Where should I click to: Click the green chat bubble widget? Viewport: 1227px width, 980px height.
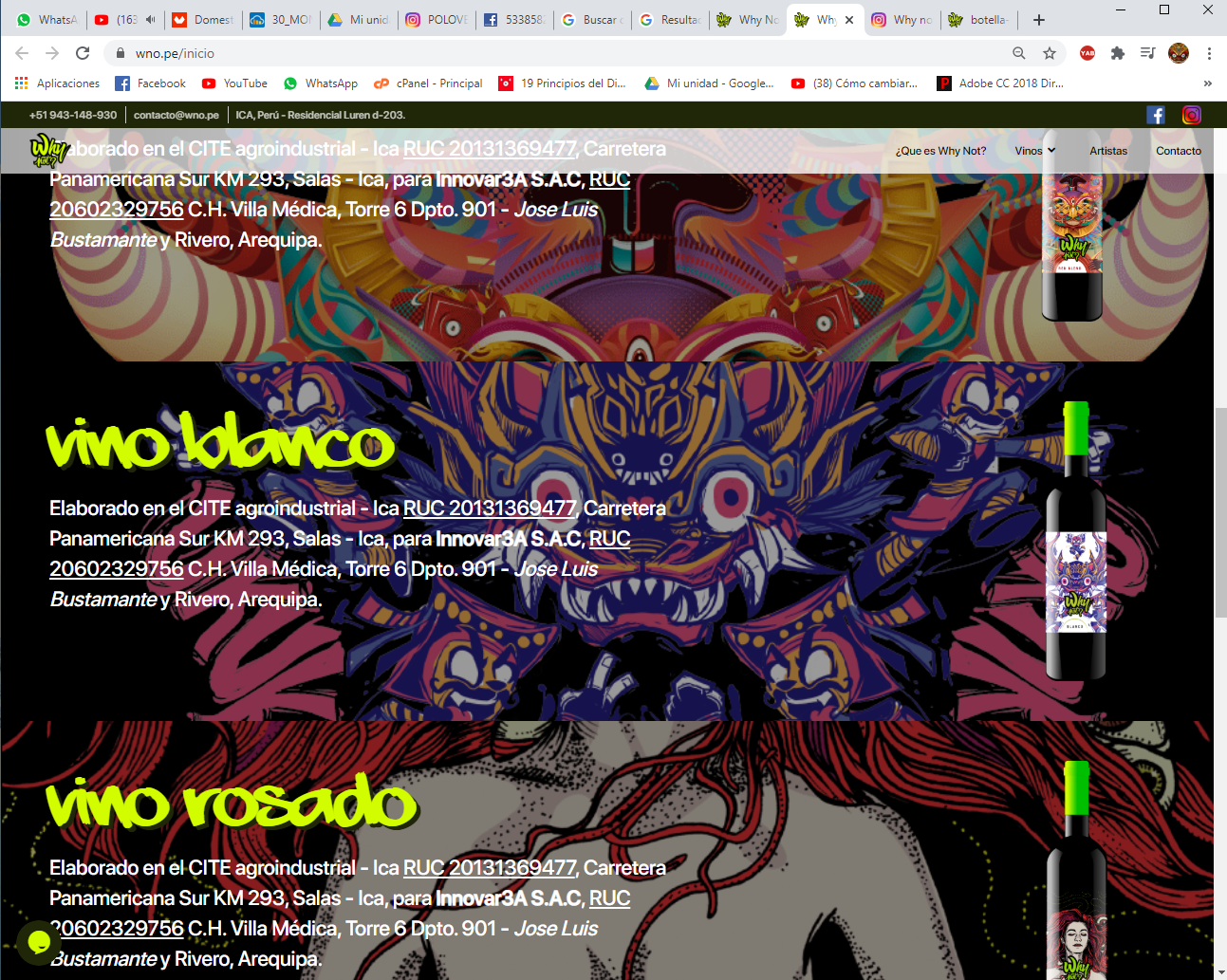(x=39, y=942)
